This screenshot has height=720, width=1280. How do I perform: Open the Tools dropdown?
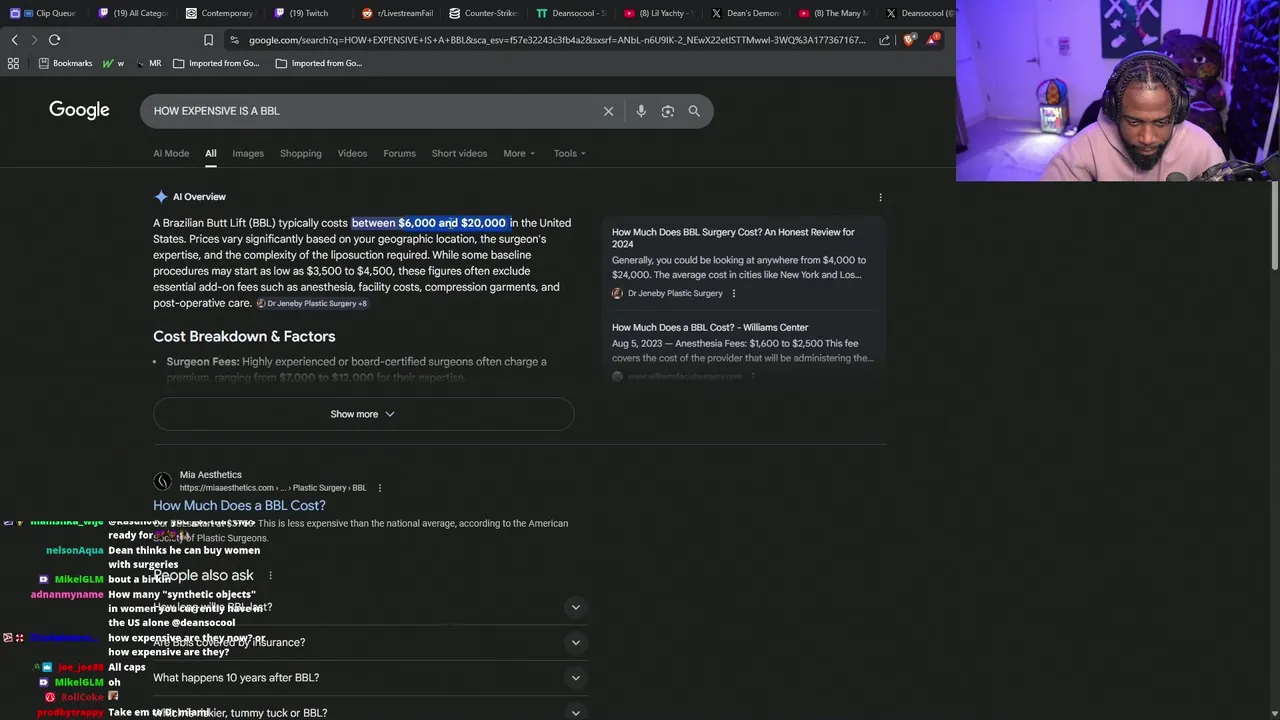(x=570, y=153)
